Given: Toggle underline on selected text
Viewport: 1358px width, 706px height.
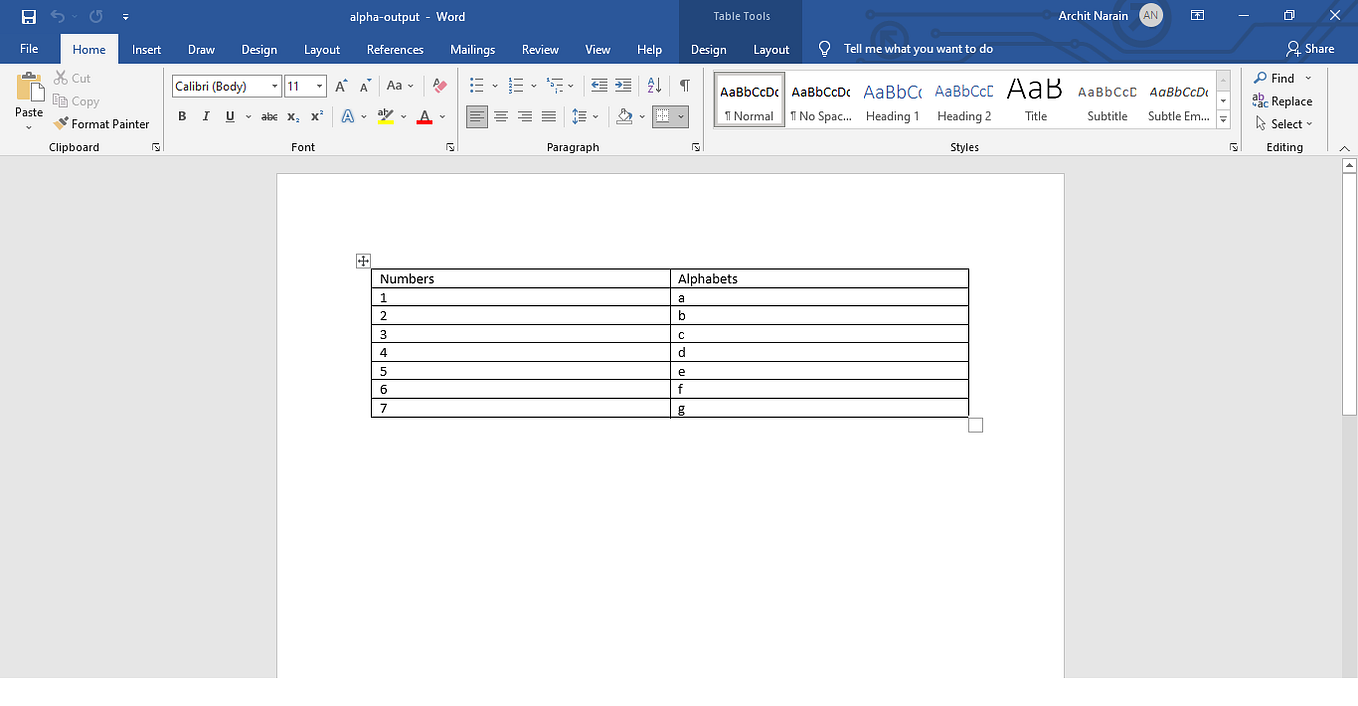Looking at the screenshot, I should [228, 116].
